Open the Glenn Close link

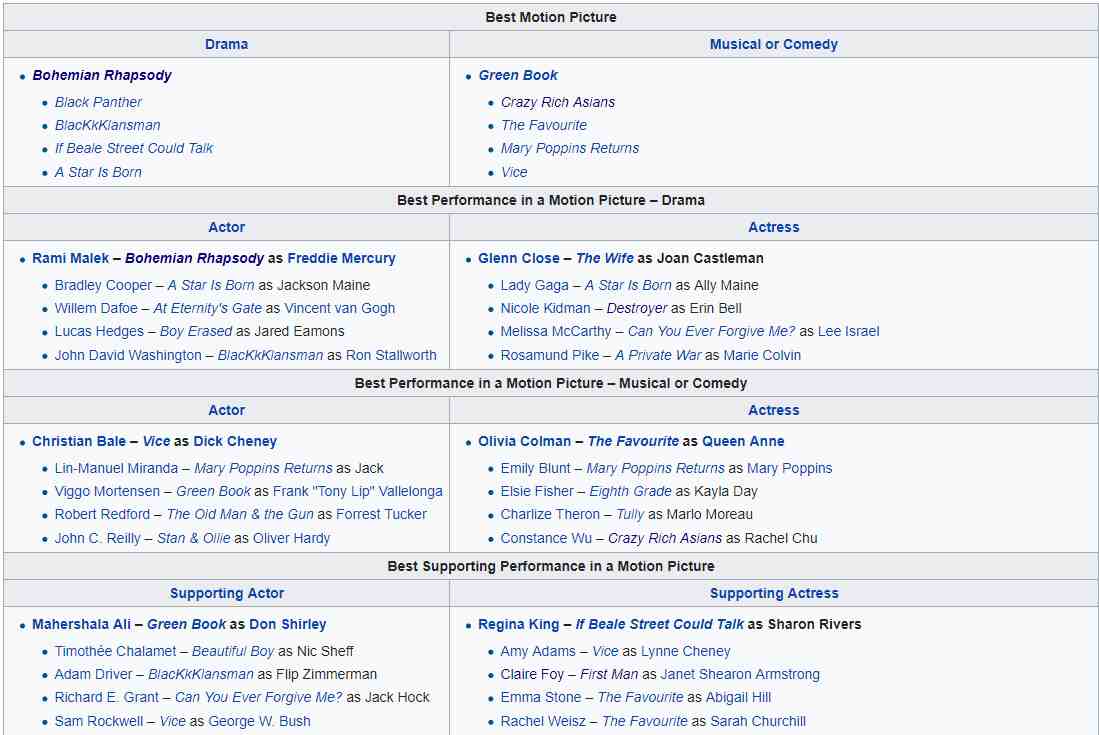coord(519,258)
